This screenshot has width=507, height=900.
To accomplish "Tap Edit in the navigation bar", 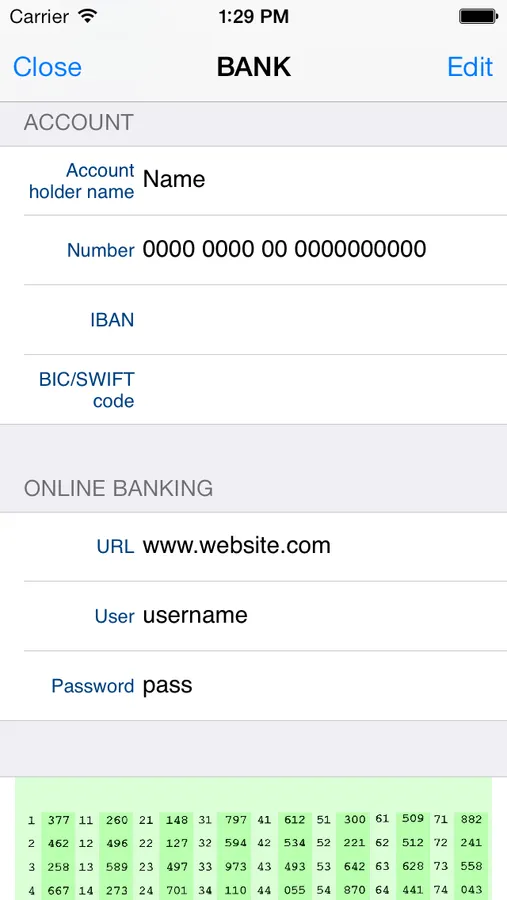I will coord(470,67).
